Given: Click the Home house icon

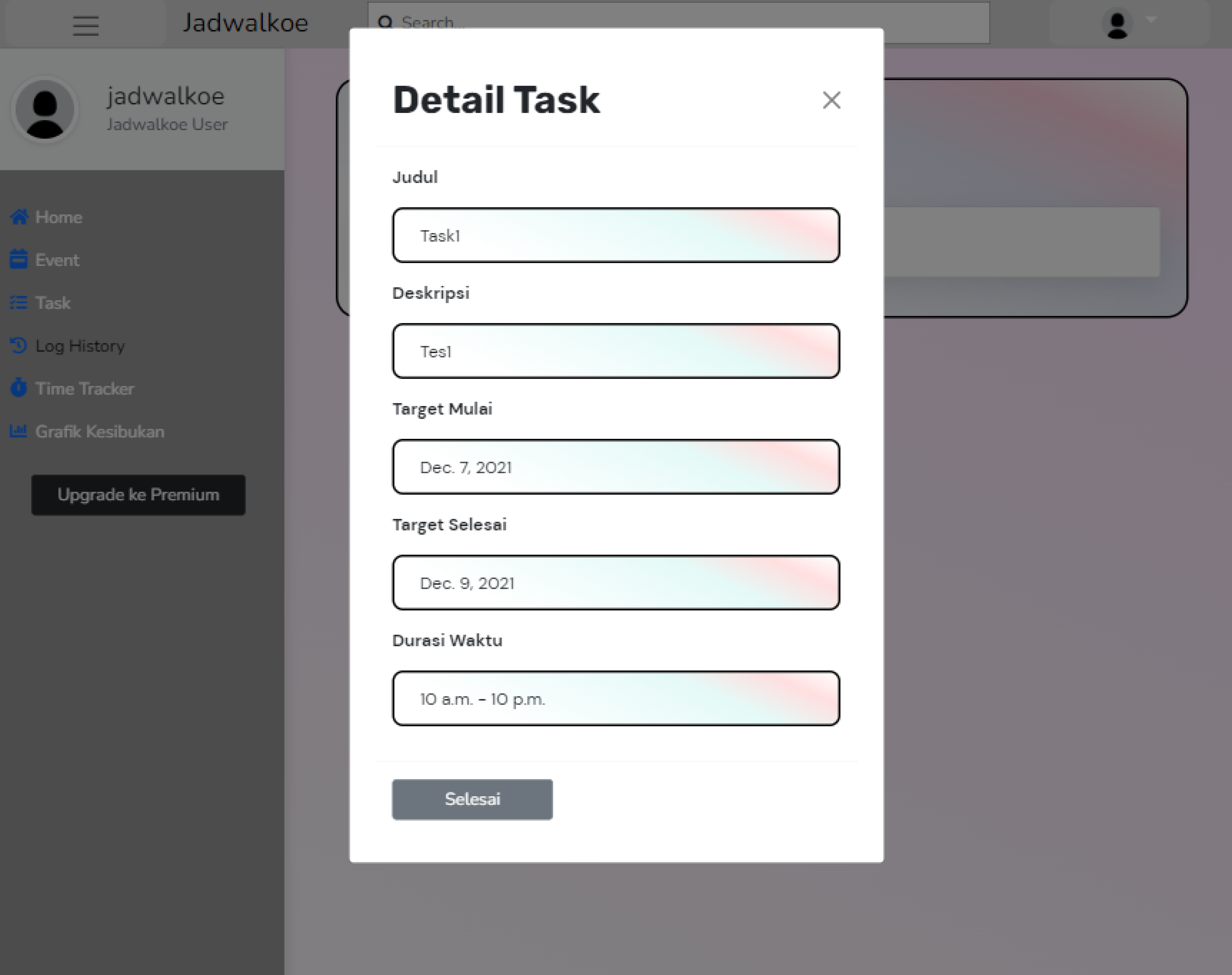Looking at the screenshot, I should pyautogui.click(x=19, y=217).
